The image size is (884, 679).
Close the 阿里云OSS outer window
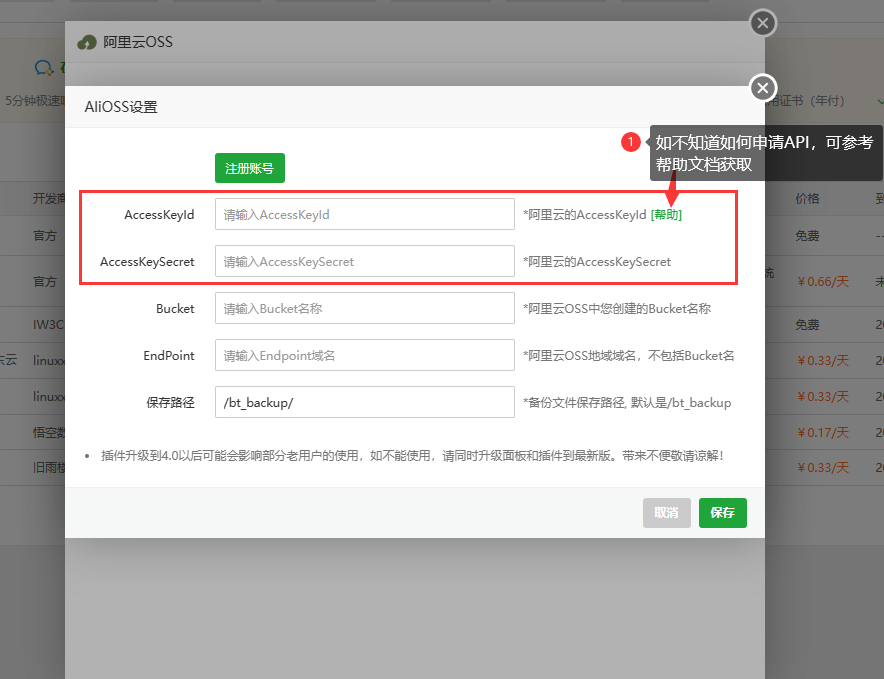(x=763, y=23)
